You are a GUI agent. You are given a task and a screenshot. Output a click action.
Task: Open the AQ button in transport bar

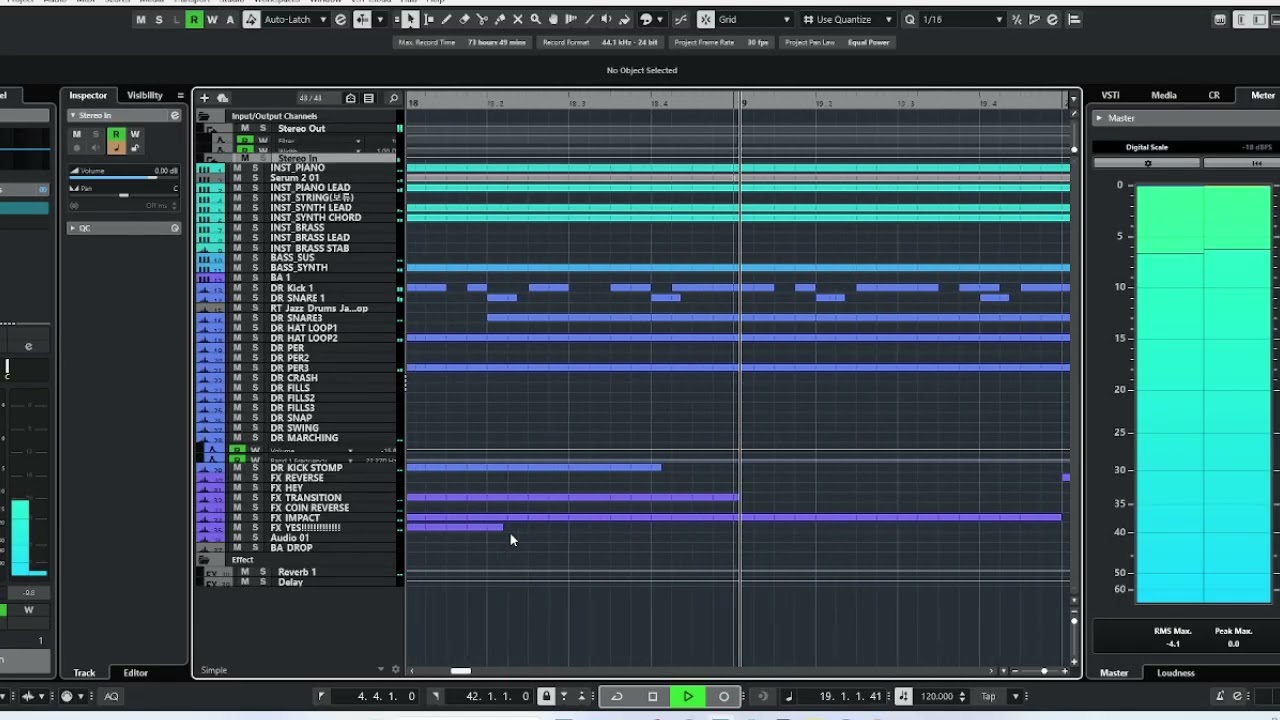[x=111, y=696]
